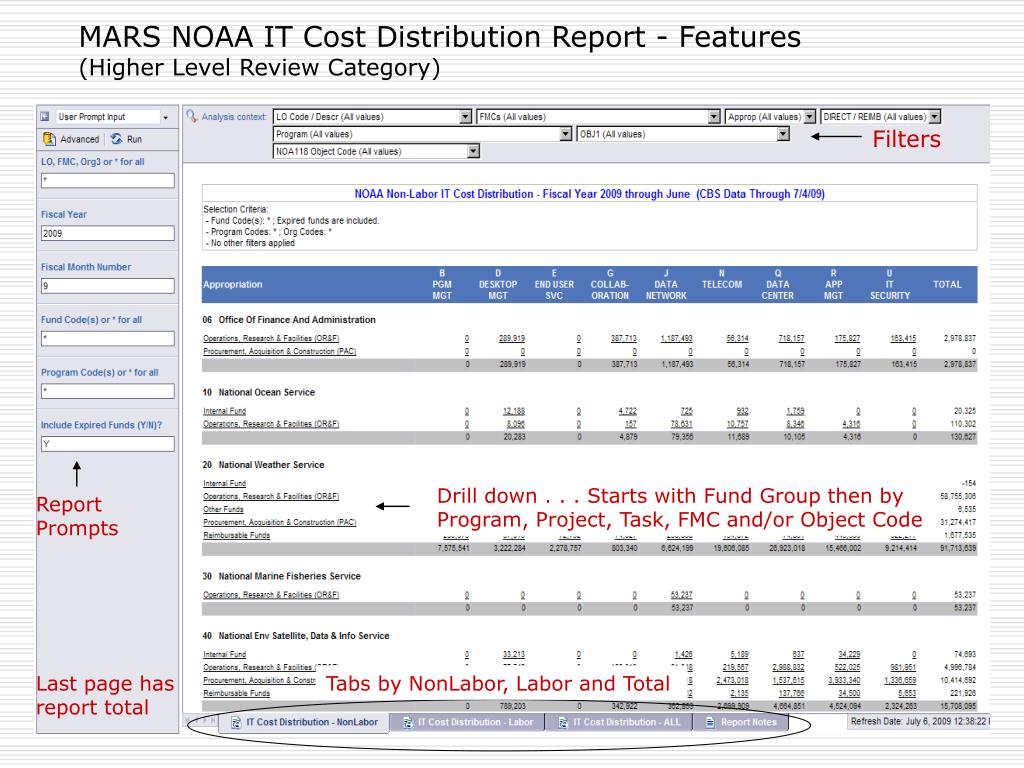
Task: Switch to IT Cost Distribution - NonLabor tab
Action: (x=304, y=722)
